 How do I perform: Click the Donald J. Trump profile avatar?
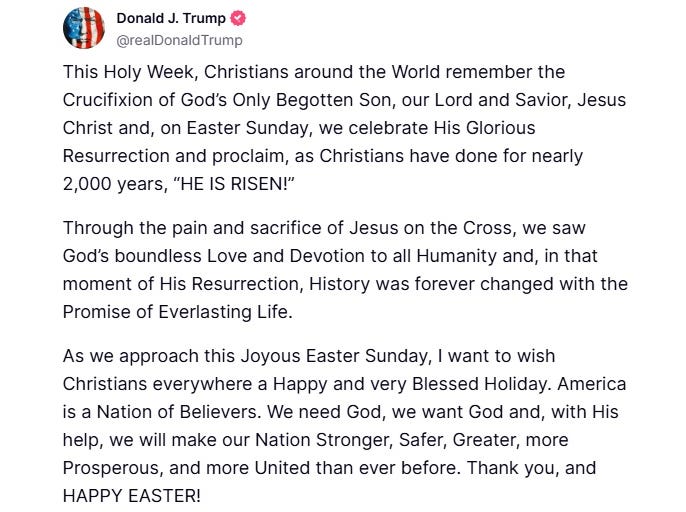84,28
